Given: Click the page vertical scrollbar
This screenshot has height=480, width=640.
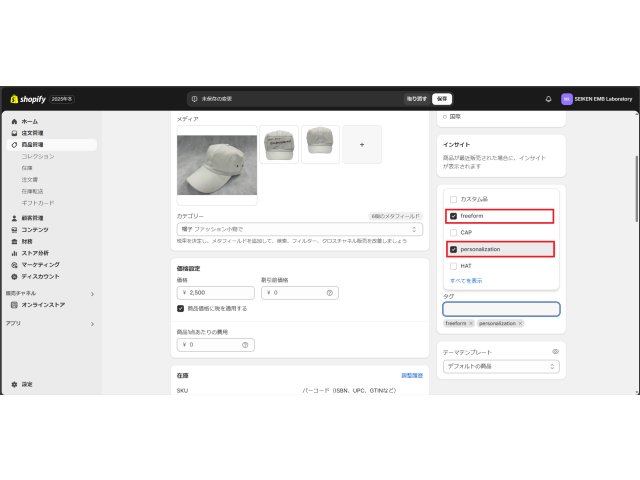Looking at the screenshot, I should click(x=636, y=189).
